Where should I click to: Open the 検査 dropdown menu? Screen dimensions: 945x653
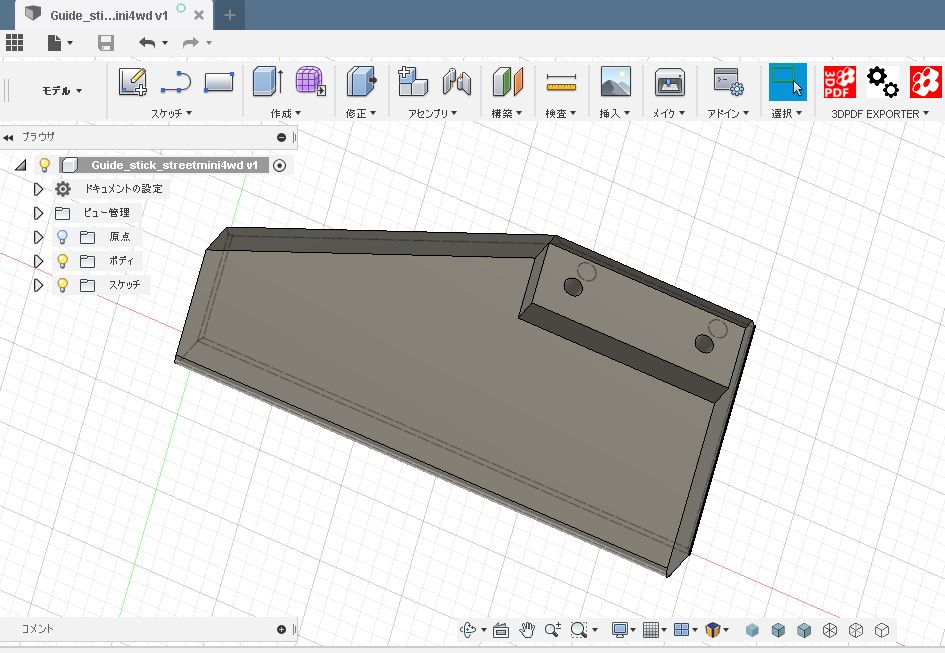[560, 113]
